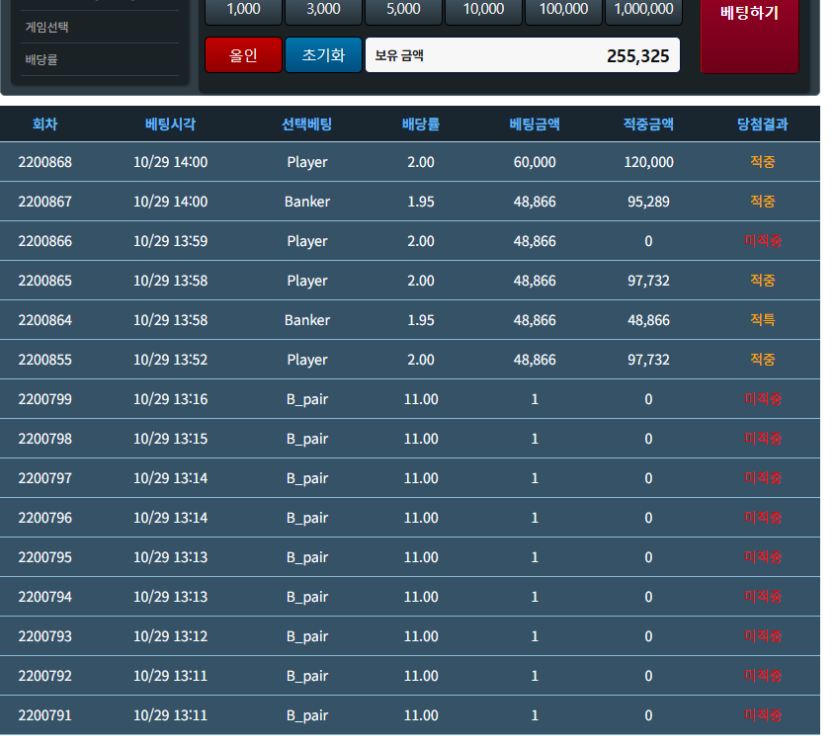Screen dimensions: 835x746
Task: Click the 당첨결과 column header
Action: (x=763, y=124)
